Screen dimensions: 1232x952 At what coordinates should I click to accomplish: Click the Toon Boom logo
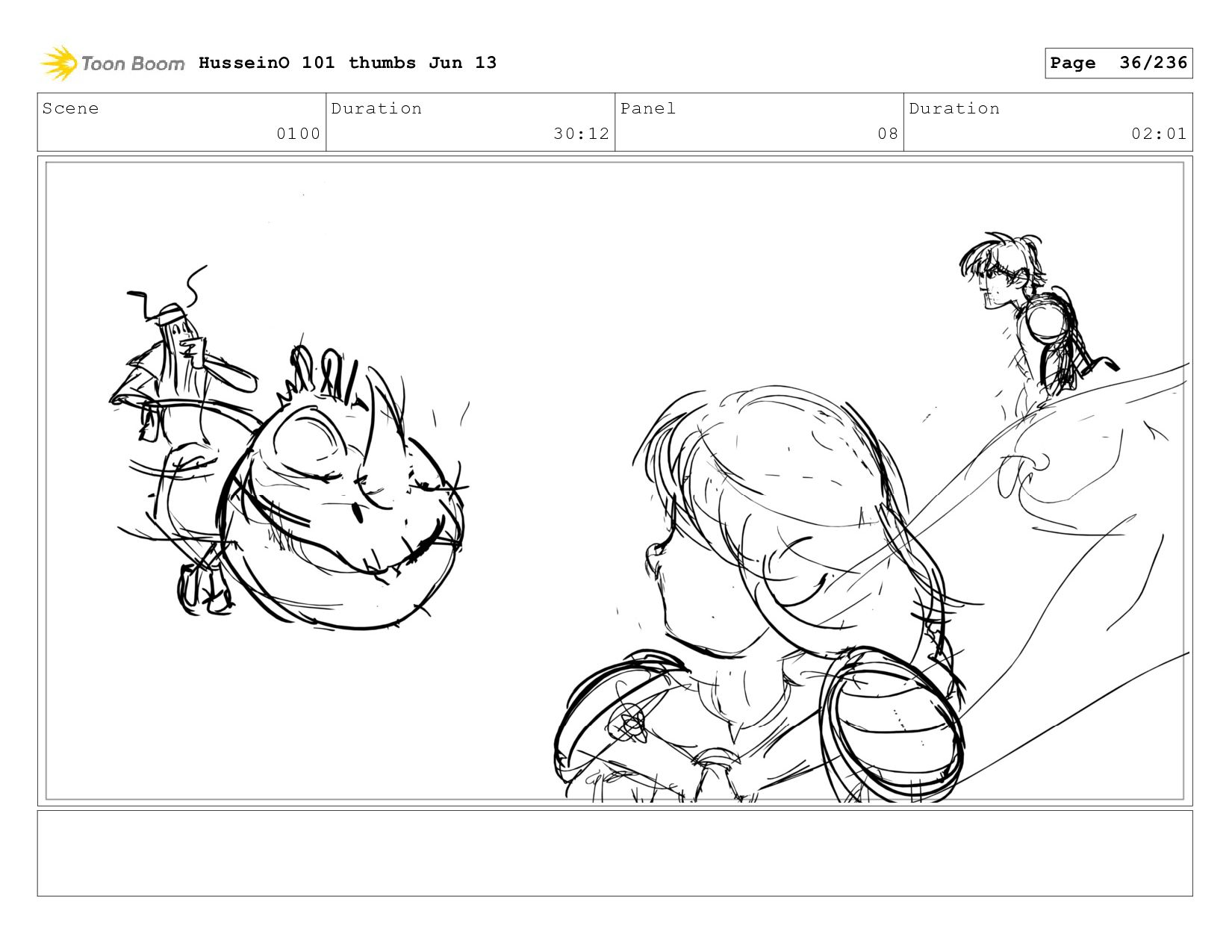point(112,63)
